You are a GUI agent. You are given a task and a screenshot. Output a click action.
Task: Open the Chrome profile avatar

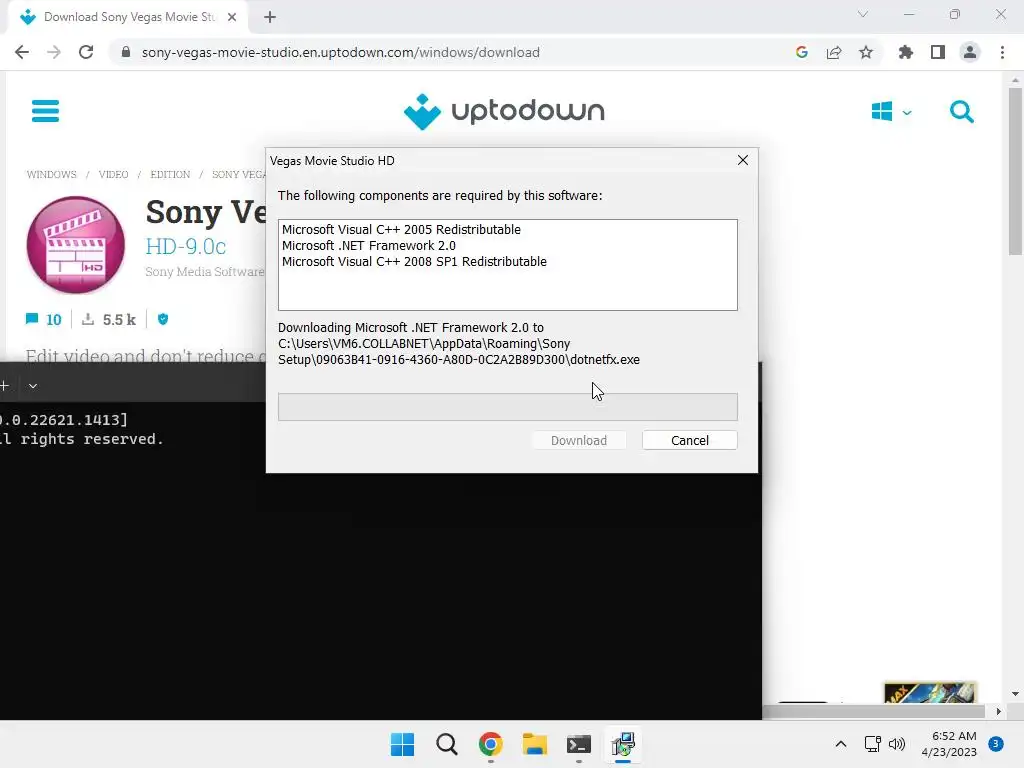[970, 52]
